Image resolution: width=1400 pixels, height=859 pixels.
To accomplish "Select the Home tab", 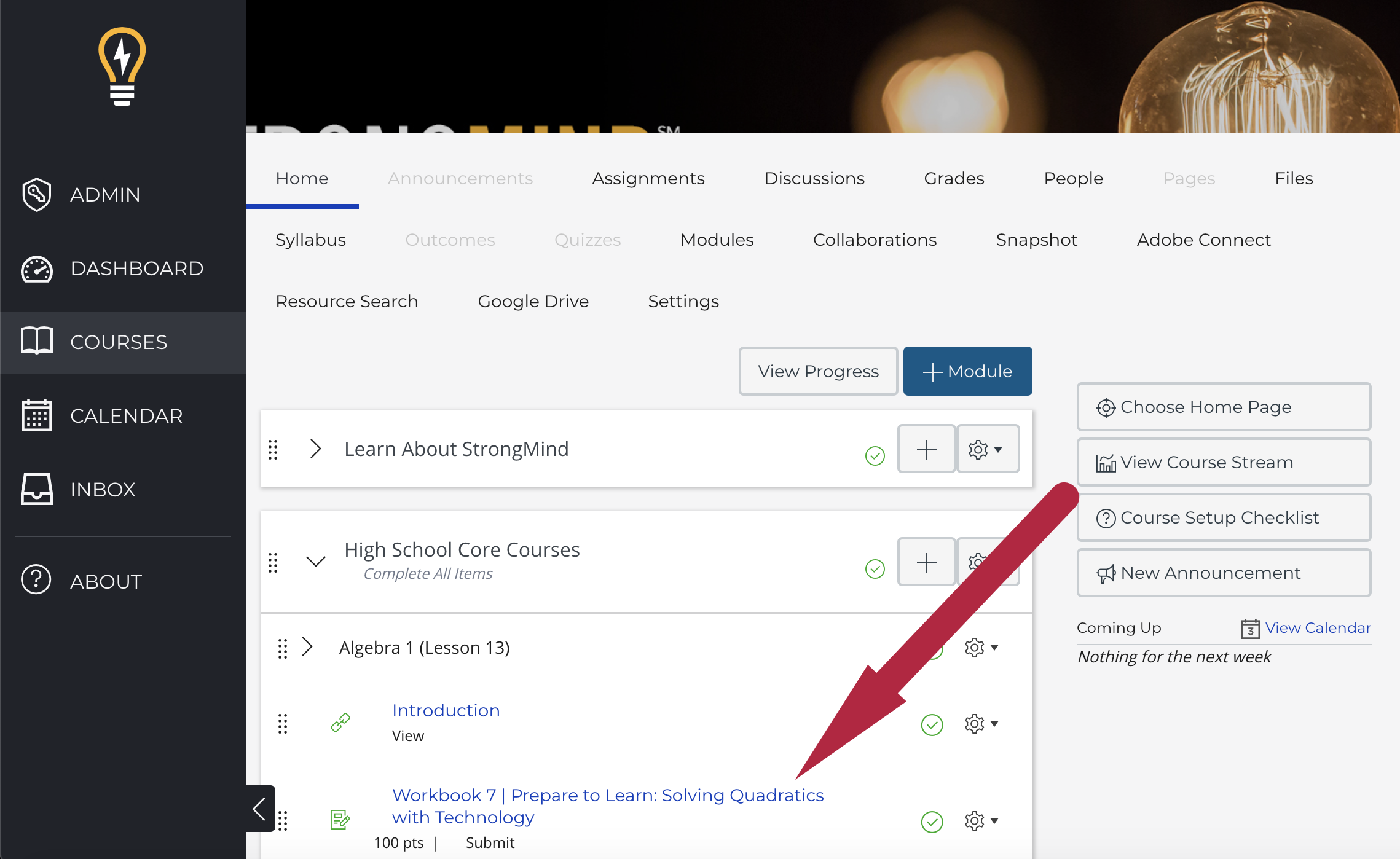I will [x=302, y=178].
